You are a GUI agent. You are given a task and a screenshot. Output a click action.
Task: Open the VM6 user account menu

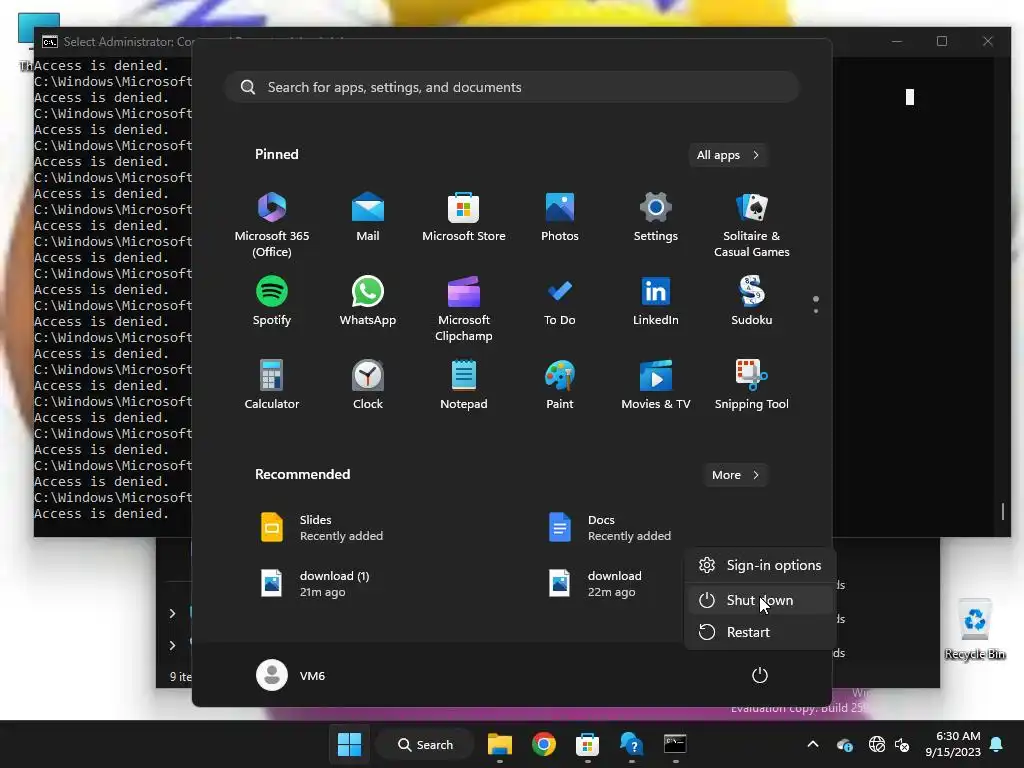click(291, 675)
